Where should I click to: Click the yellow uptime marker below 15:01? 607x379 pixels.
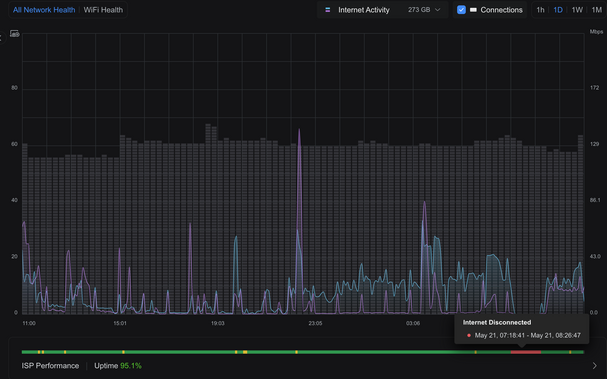(123, 352)
